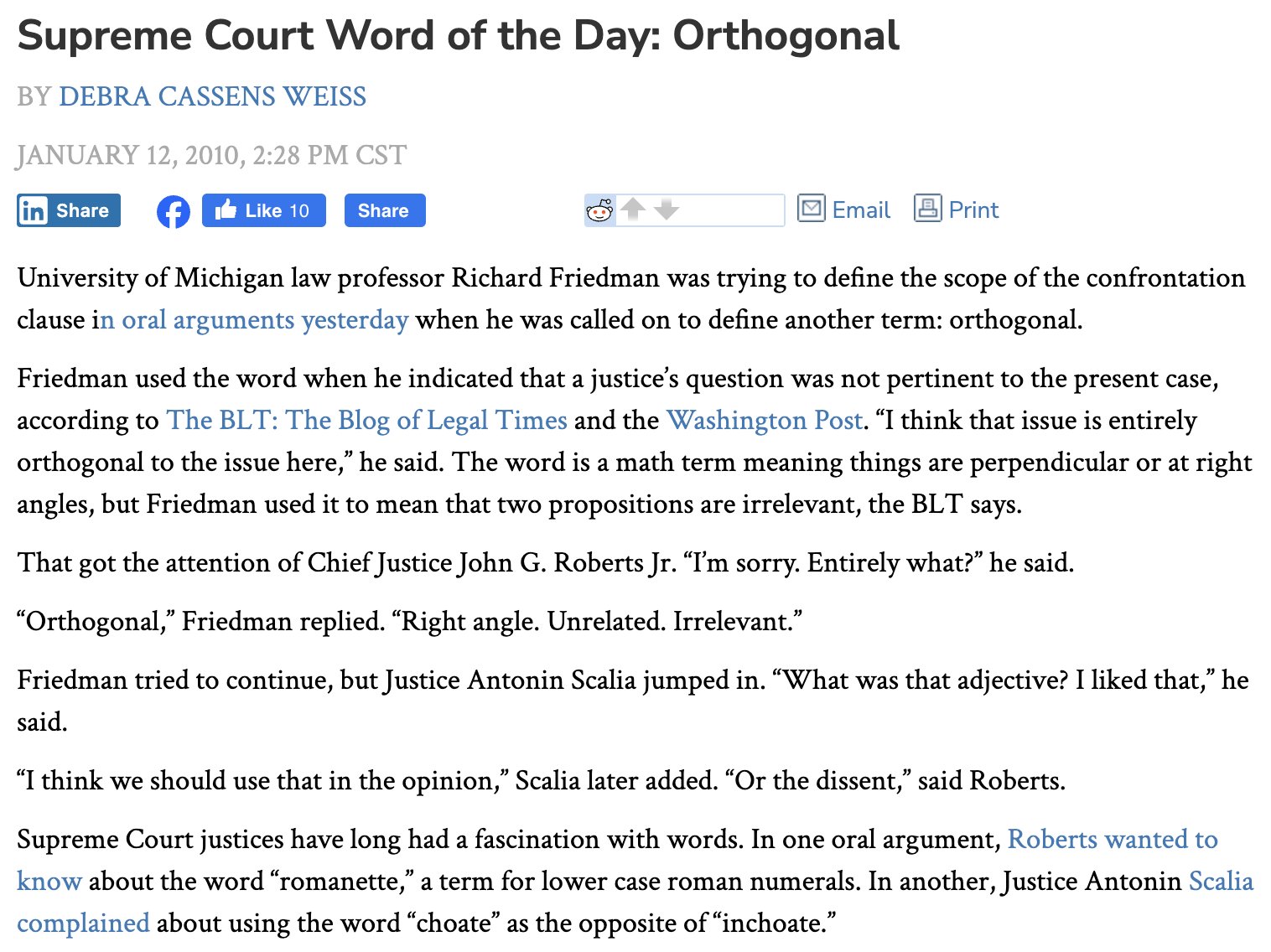
Task: Click the Facebook logo icon
Action: click(174, 211)
